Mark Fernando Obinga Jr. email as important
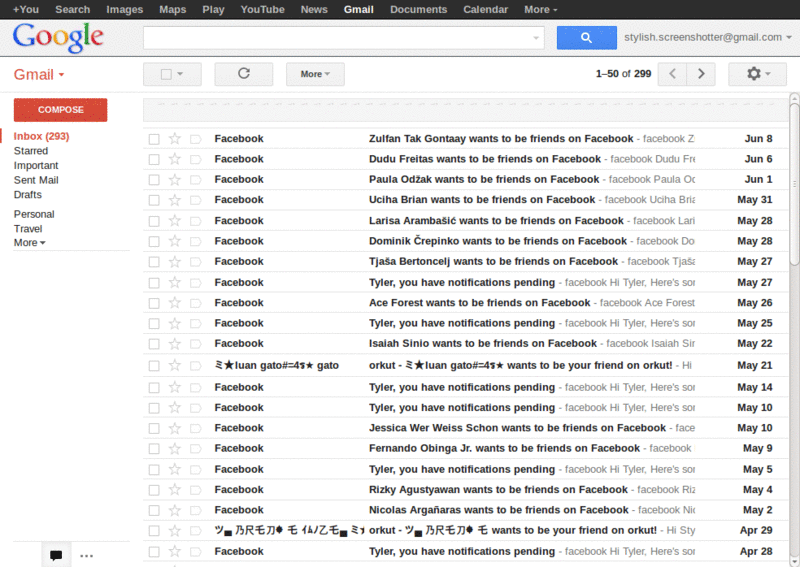 (x=195, y=449)
